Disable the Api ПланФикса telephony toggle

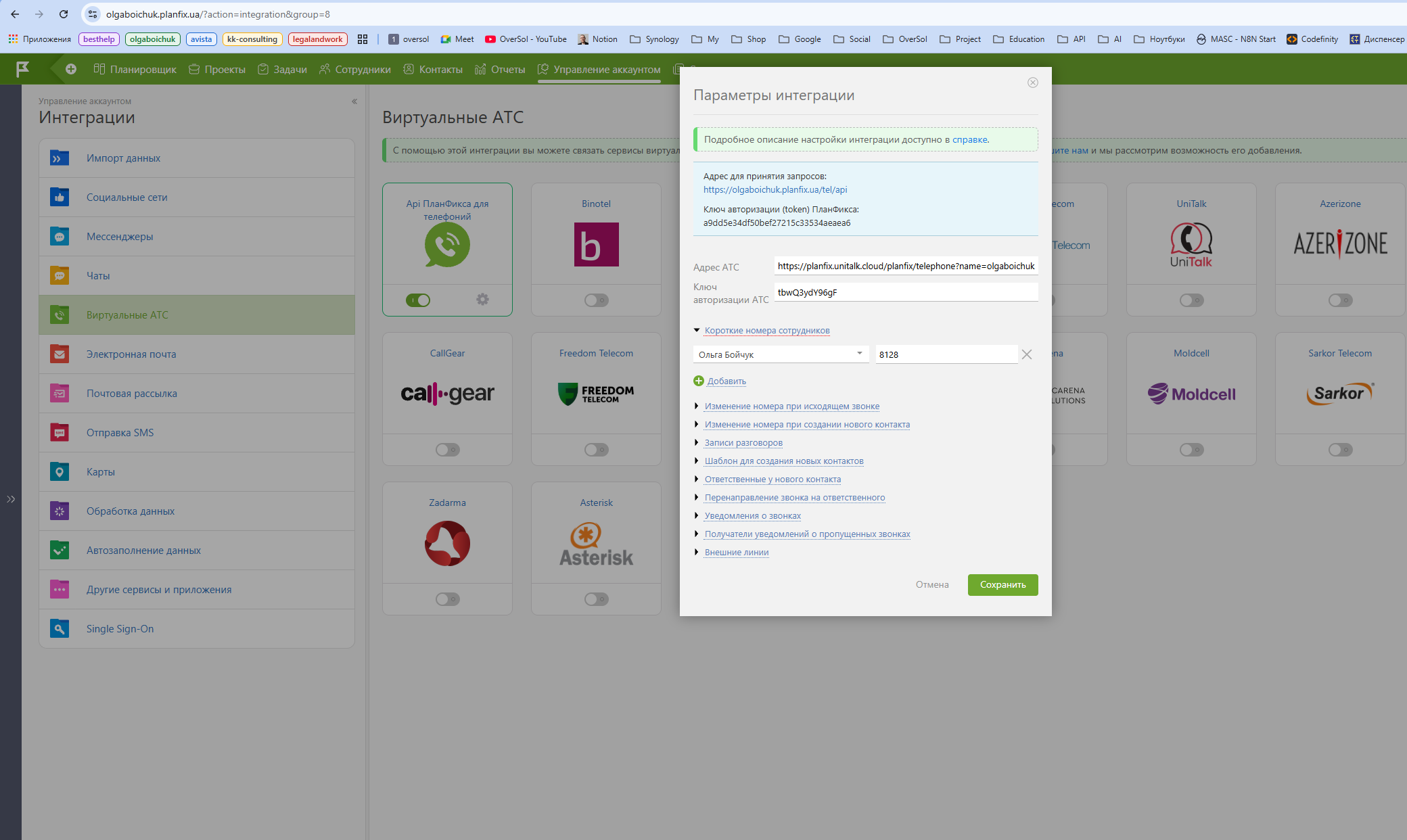(418, 300)
